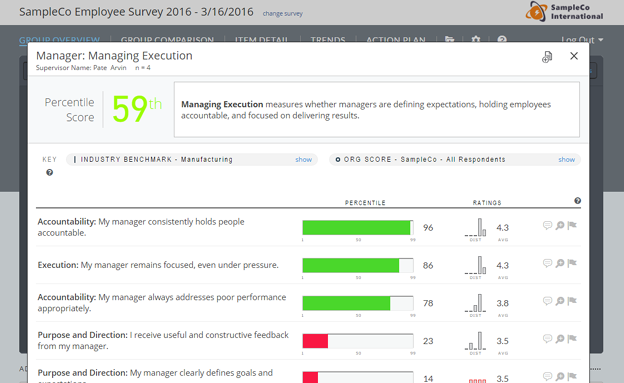The image size is (624, 383).
Task: Click the 'change survey' link
Action: click(x=283, y=14)
